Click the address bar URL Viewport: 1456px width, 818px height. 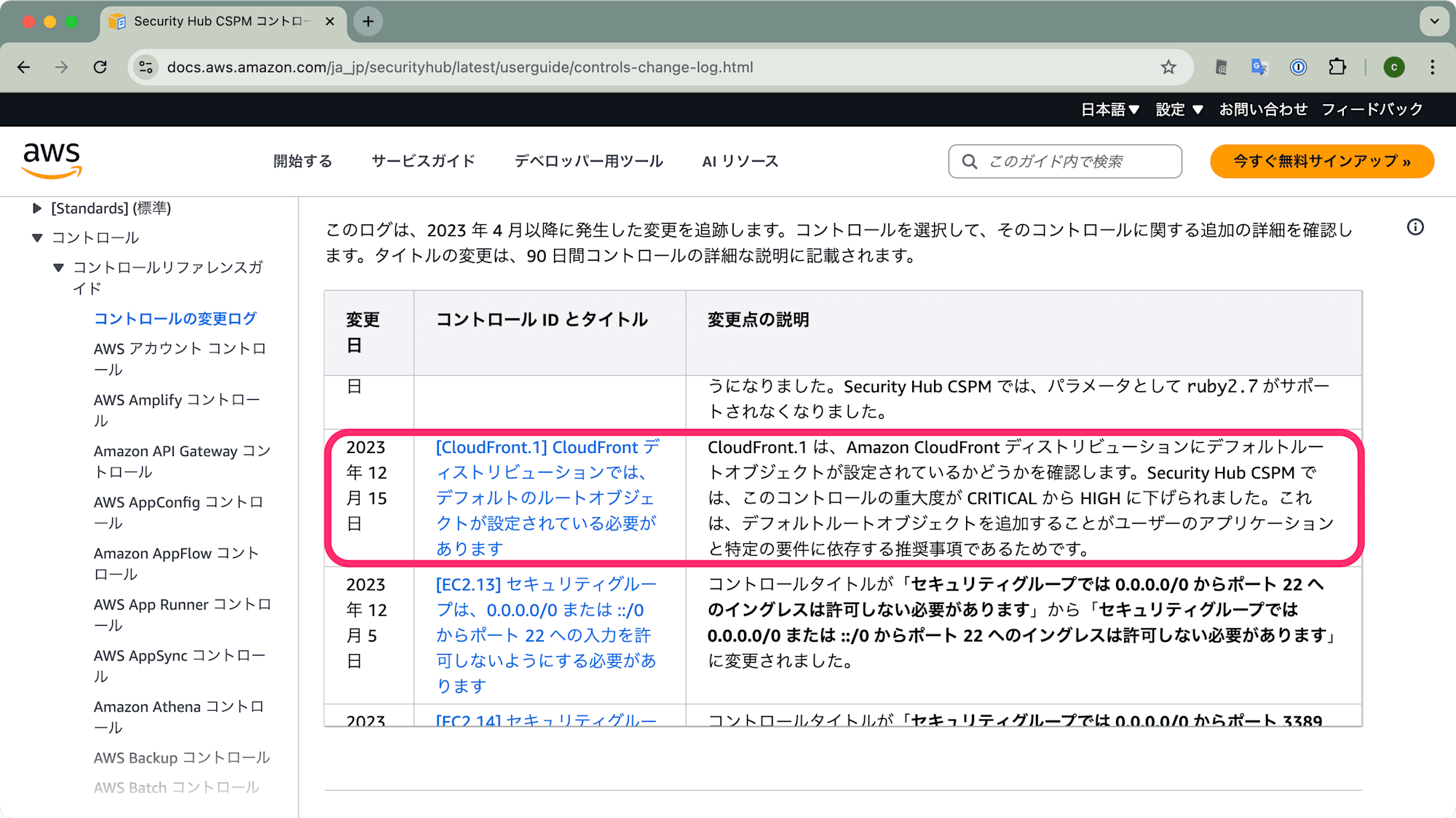click(x=460, y=67)
